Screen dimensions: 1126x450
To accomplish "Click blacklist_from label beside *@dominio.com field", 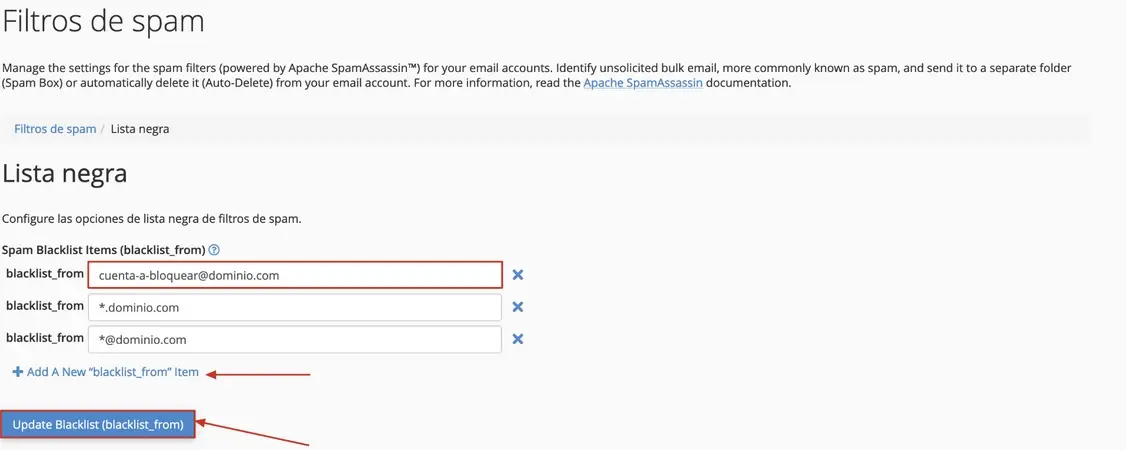I will tap(45, 338).
